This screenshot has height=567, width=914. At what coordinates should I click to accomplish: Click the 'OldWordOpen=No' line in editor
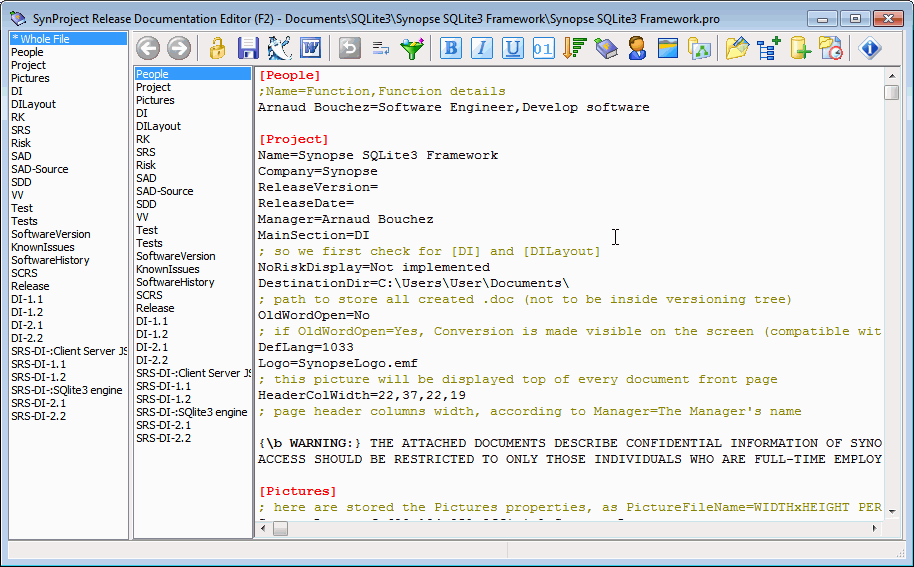pyautogui.click(x=314, y=315)
